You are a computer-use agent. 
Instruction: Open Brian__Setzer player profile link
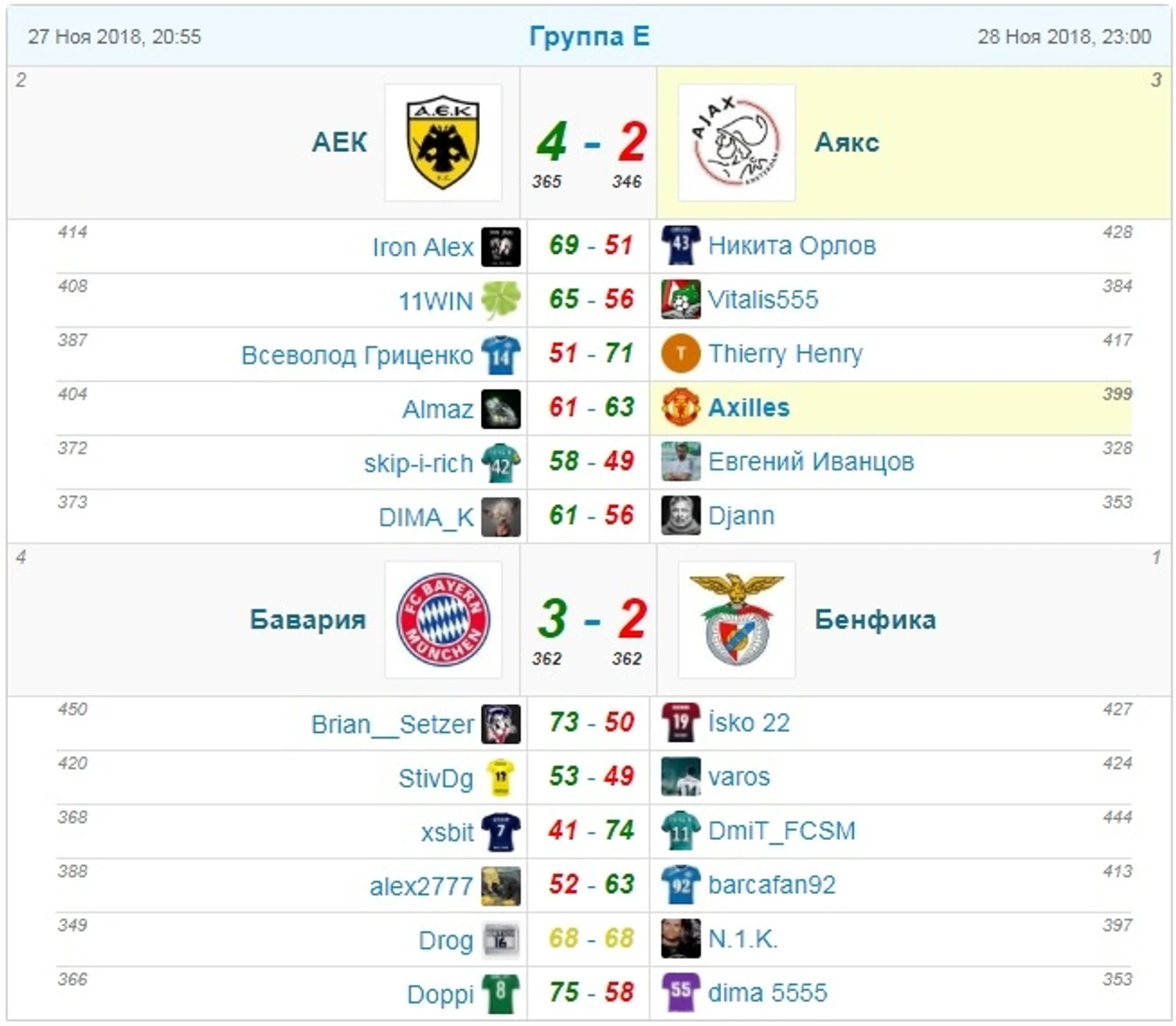392,724
